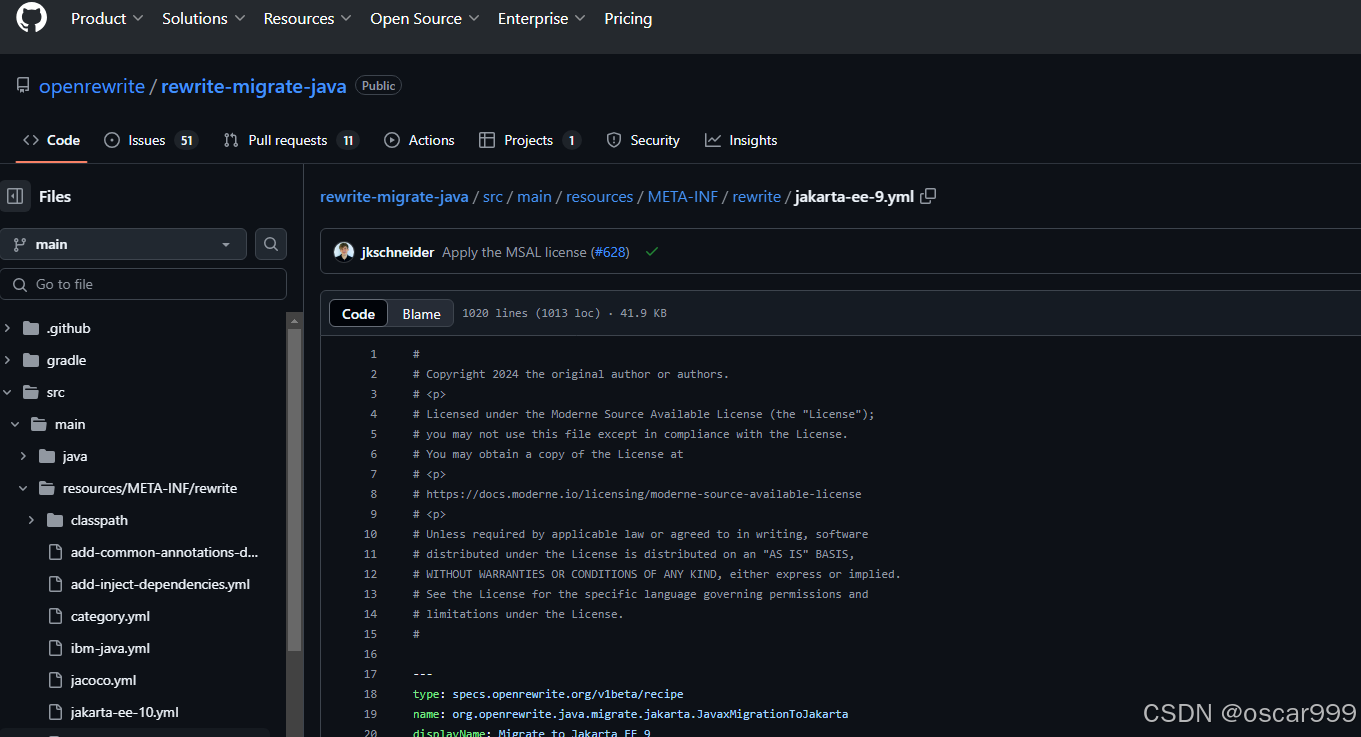The height and width of the screenshot is (737, 1361).
Task: Open the openrewrite owner link
Action: (92, 86)
